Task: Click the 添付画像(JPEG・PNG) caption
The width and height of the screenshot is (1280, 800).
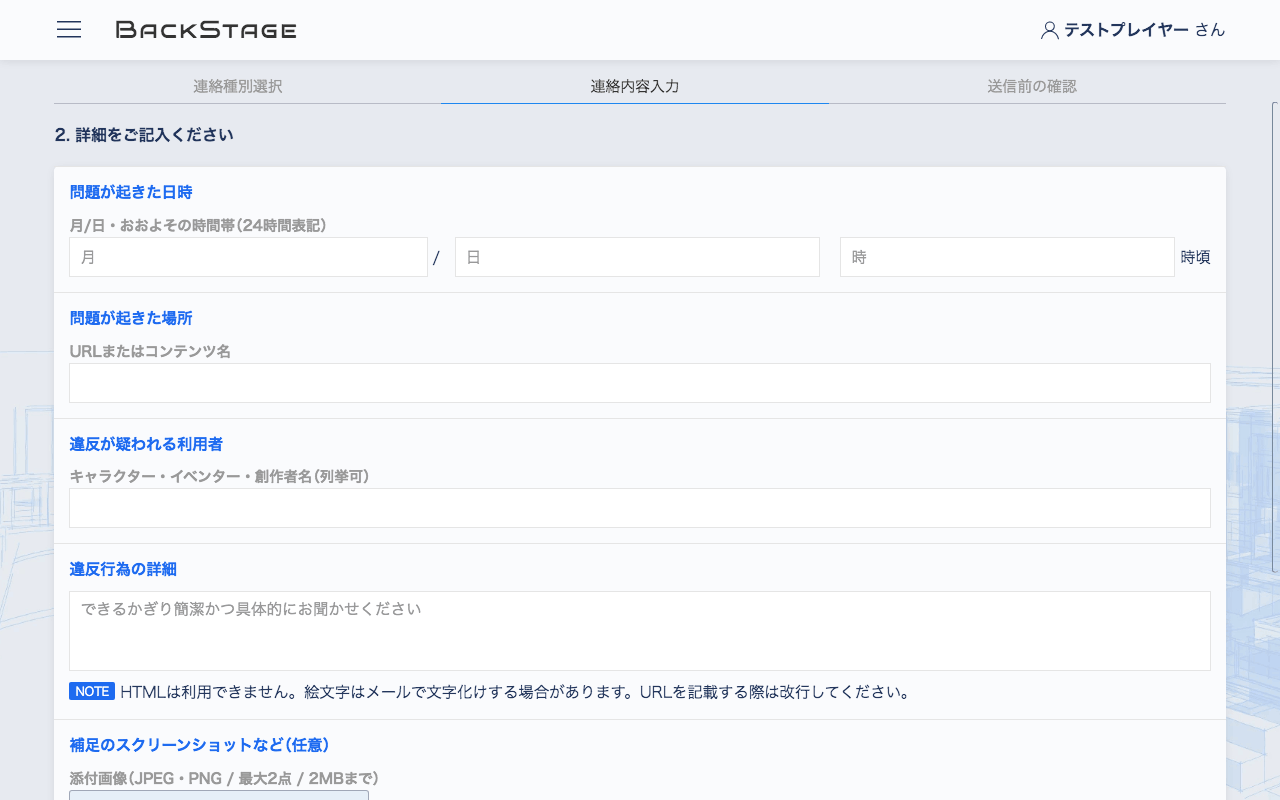Action: click(x=224, y=778)
